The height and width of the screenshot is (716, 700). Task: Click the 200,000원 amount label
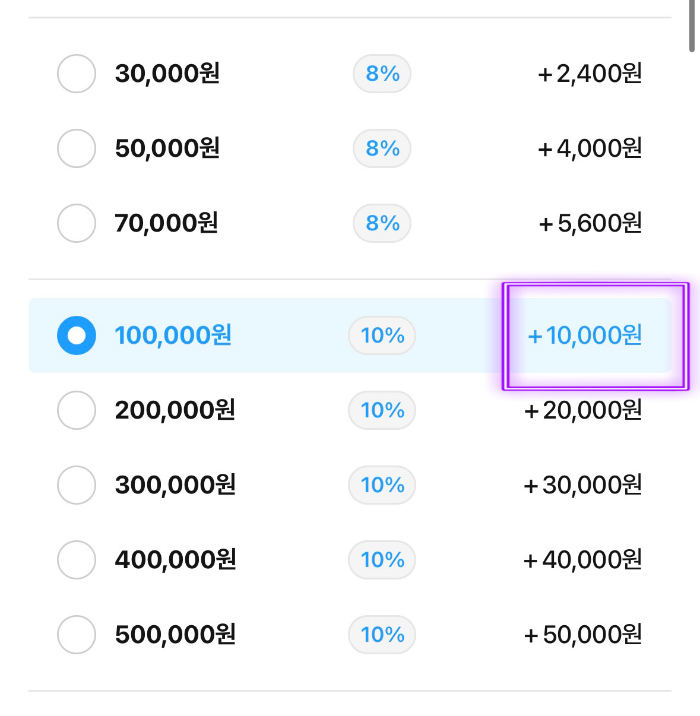pos(175,410)
